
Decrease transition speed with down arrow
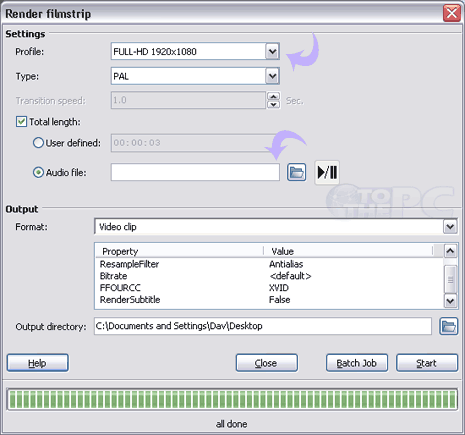pyautogui.click(x=274, y=104)
